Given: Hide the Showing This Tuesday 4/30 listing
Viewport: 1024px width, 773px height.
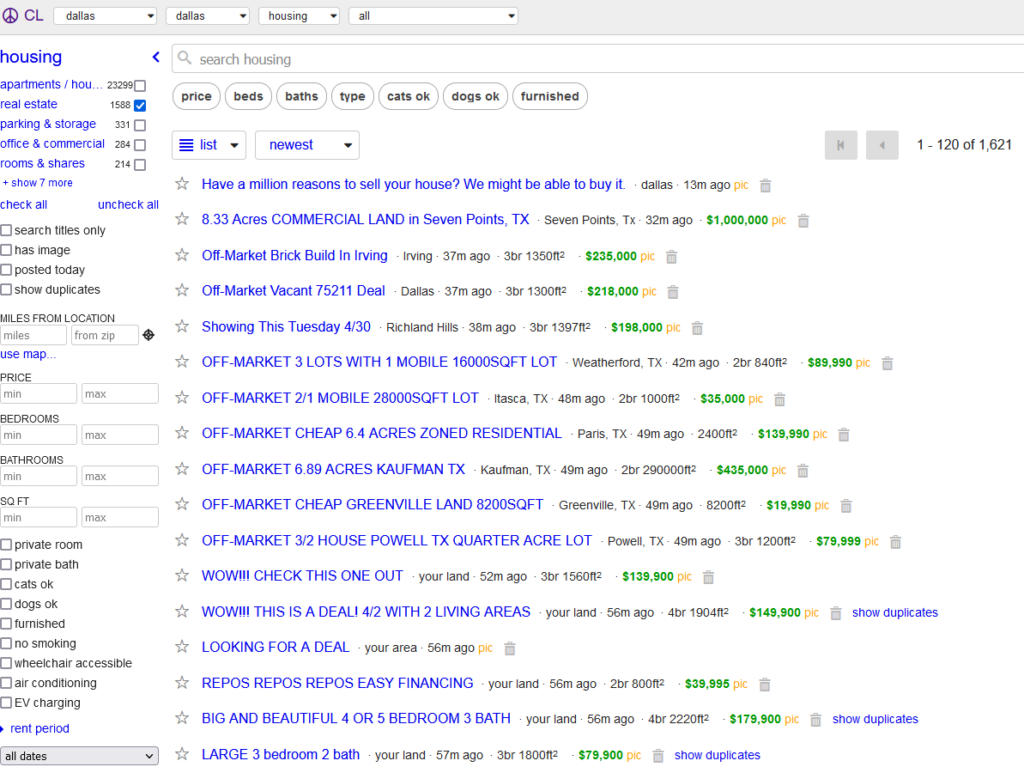Looking at the screenshot, I should tap(697, 328).
